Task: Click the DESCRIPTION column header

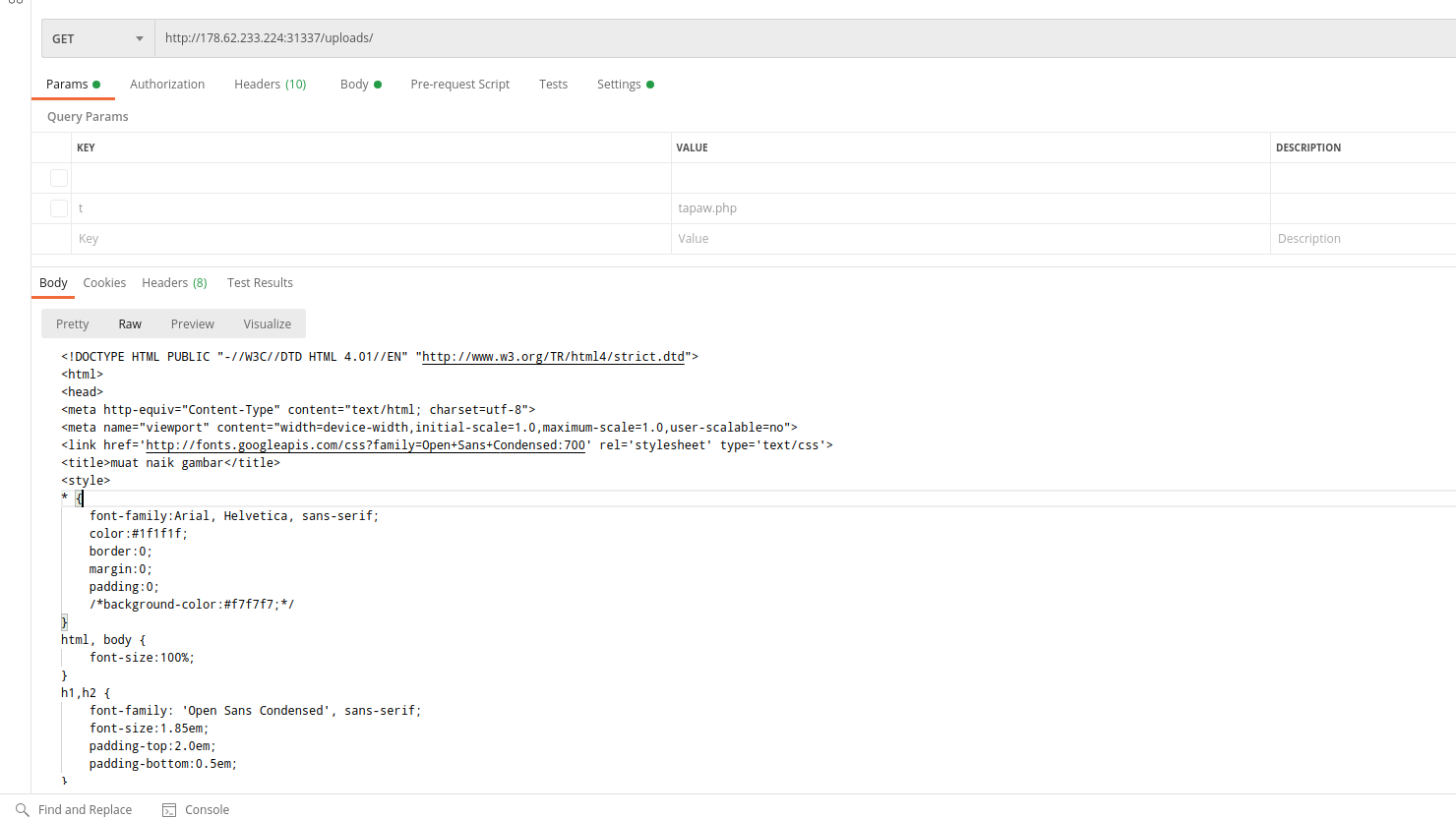Action: [x=1308, y=147]
